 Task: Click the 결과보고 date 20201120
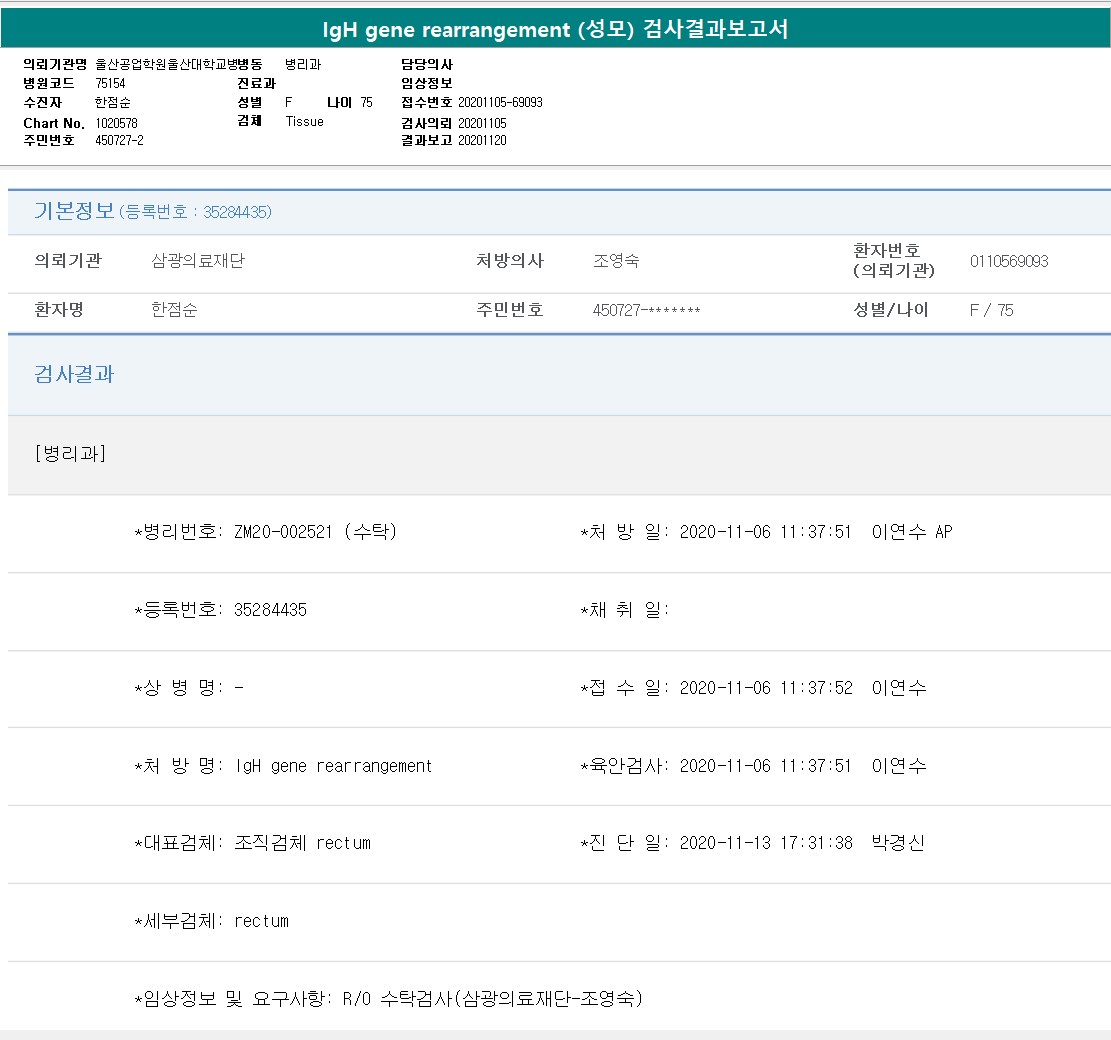click(x=482, y=141)
